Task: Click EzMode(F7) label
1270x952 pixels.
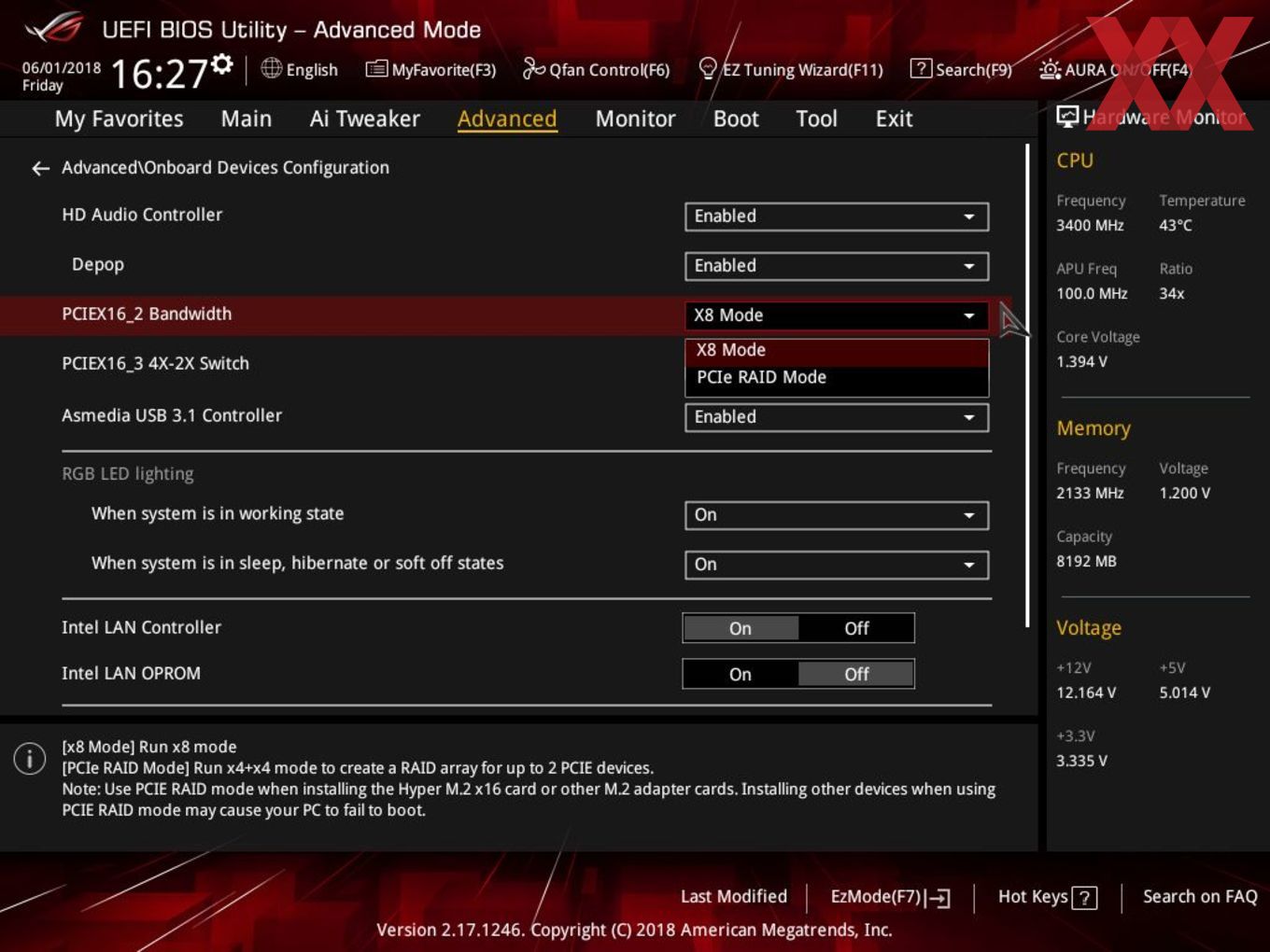Action: click(876, 897)
